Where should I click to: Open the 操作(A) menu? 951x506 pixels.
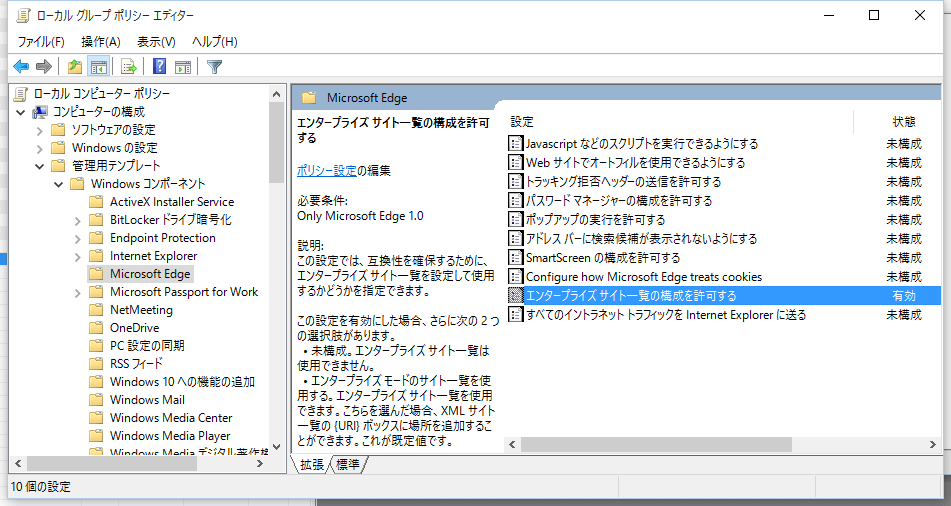pyautogui.click(x=101, y=41)
